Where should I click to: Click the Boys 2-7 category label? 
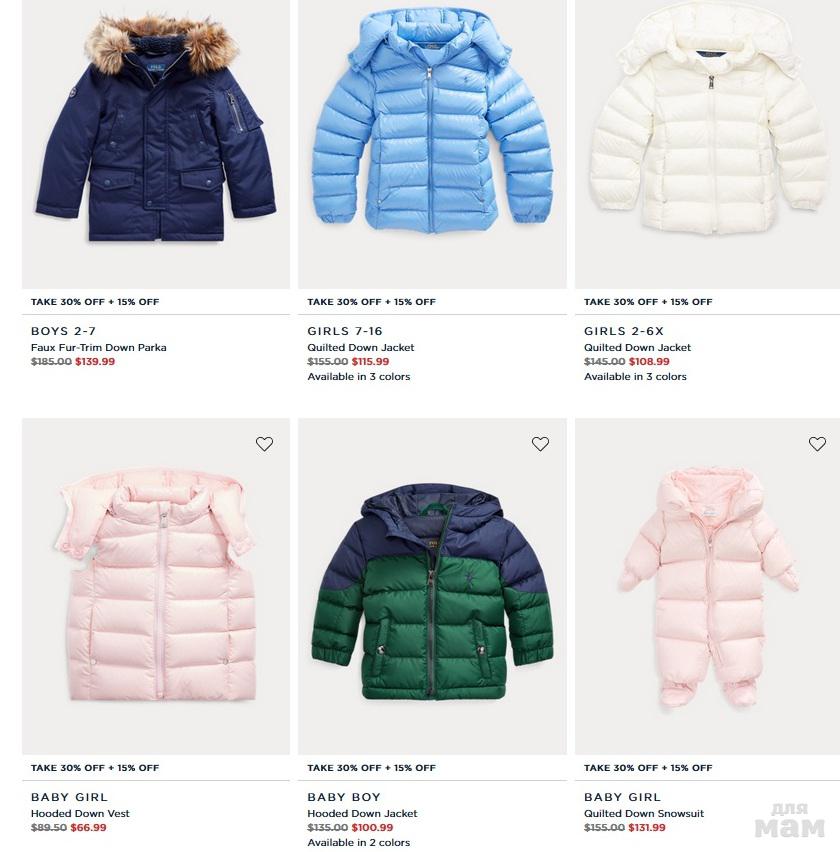click(63, 331)
